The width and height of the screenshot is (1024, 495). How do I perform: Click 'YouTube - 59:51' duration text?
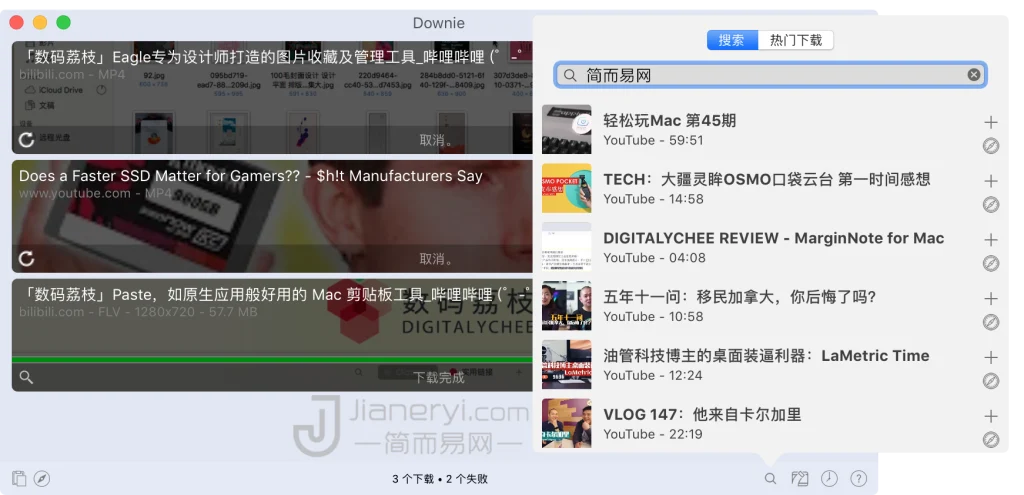[653, 140]
